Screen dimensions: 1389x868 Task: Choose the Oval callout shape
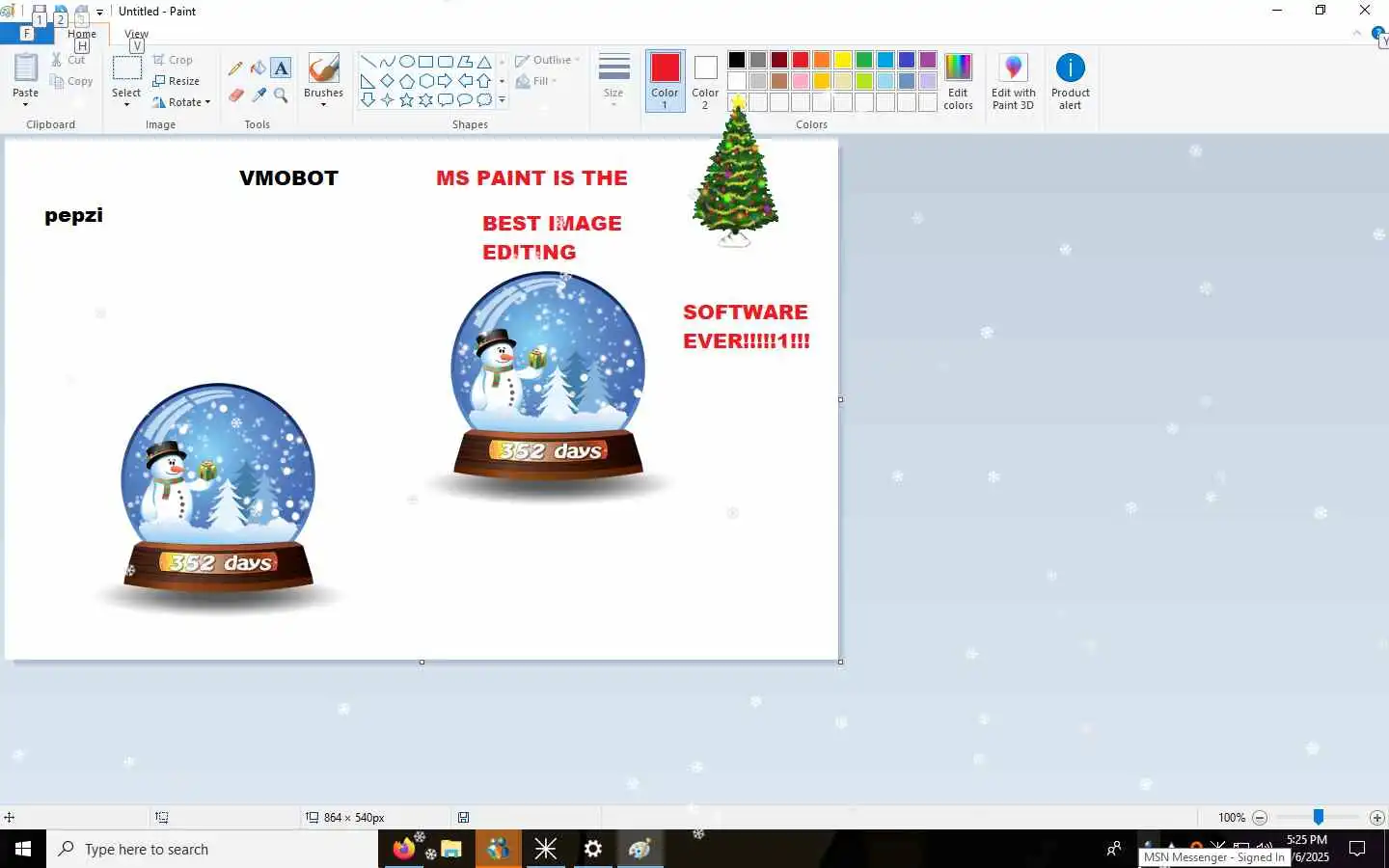[465, 100]
